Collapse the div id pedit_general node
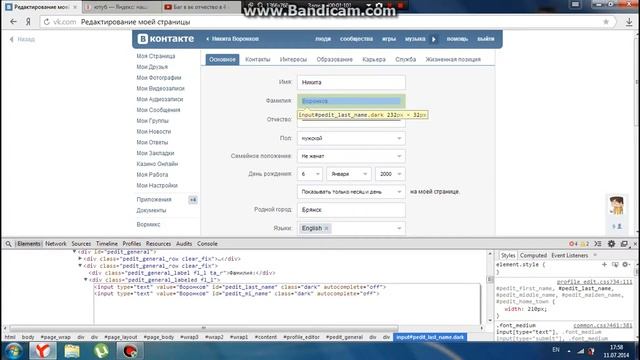This screenshot has width=640, height=360. coord(74,251)
